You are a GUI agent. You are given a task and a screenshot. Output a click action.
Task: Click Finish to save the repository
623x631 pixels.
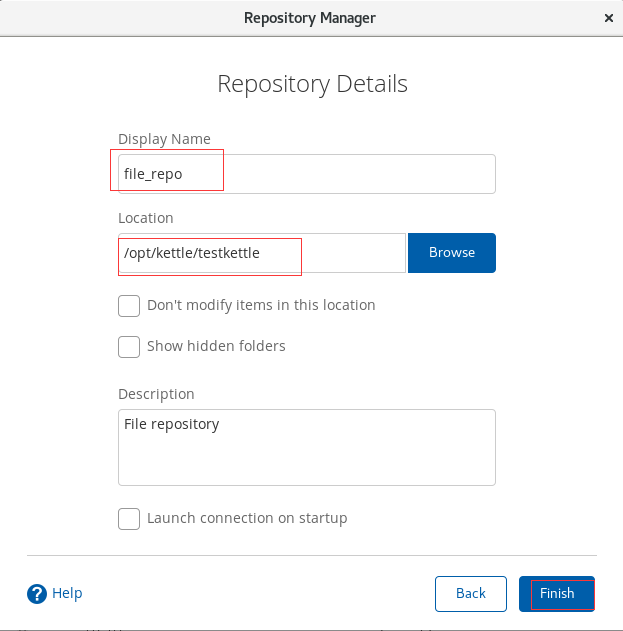pos(557,594)
